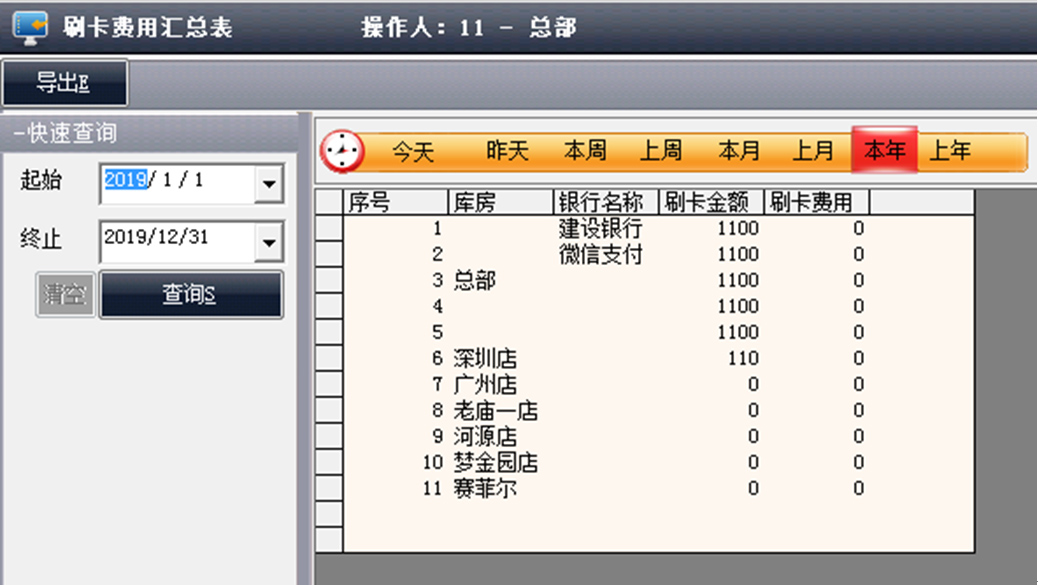This screenshot has height=585, width=1038.
Task: Select the 上年 quick range tab
Action: tap(950, 151)
